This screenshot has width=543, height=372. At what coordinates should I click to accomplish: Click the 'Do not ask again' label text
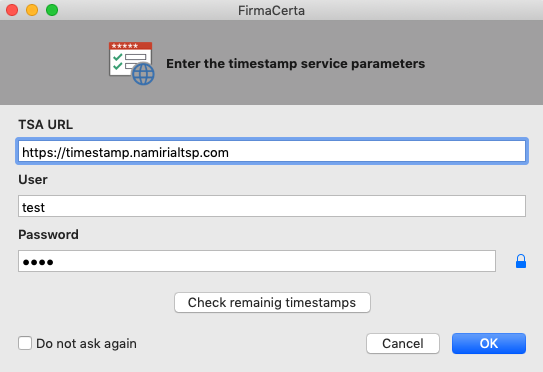(86, 344)
